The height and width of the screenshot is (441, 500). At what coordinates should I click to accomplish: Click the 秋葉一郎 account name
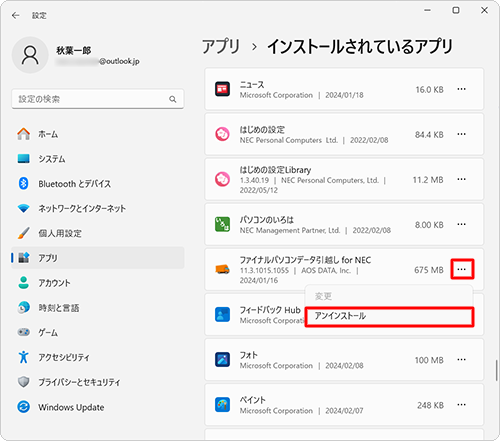pyautogui.click(x=73, y=50)
